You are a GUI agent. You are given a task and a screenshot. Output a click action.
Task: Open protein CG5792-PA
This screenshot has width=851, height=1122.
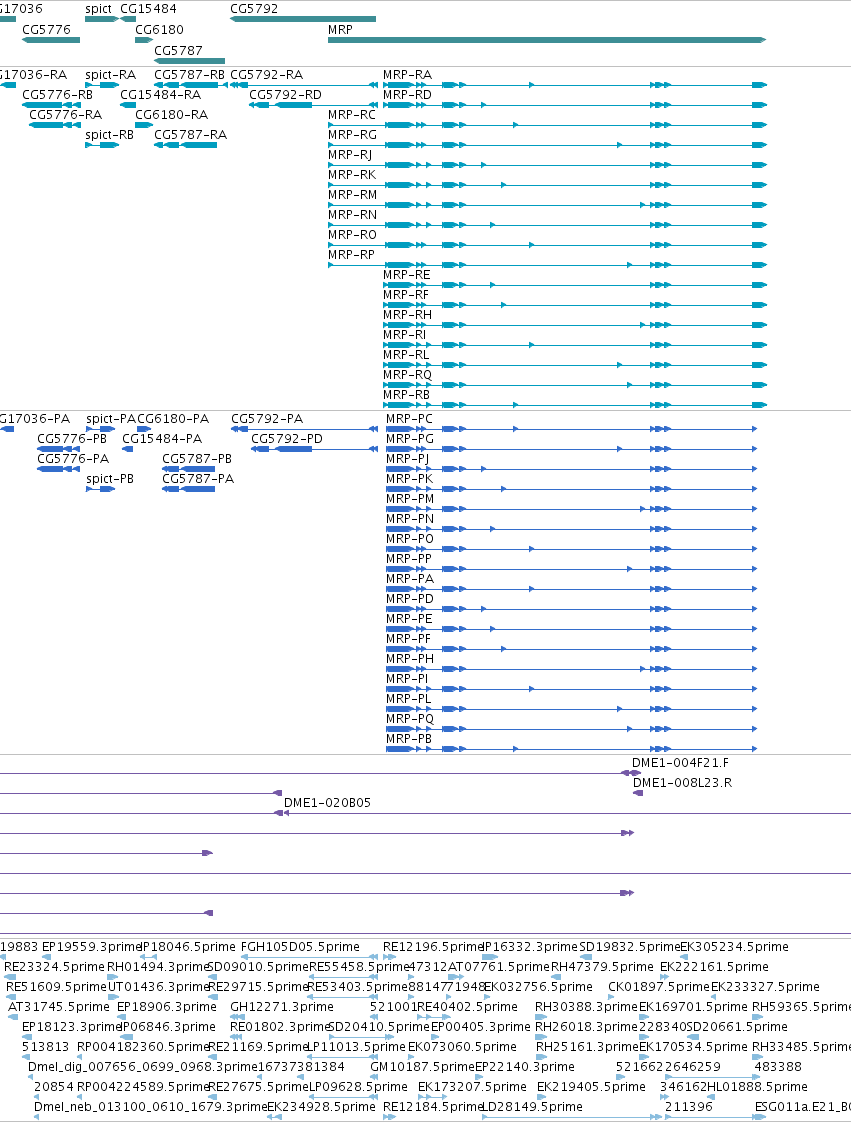pyautogui.click(x=267, y=419)
